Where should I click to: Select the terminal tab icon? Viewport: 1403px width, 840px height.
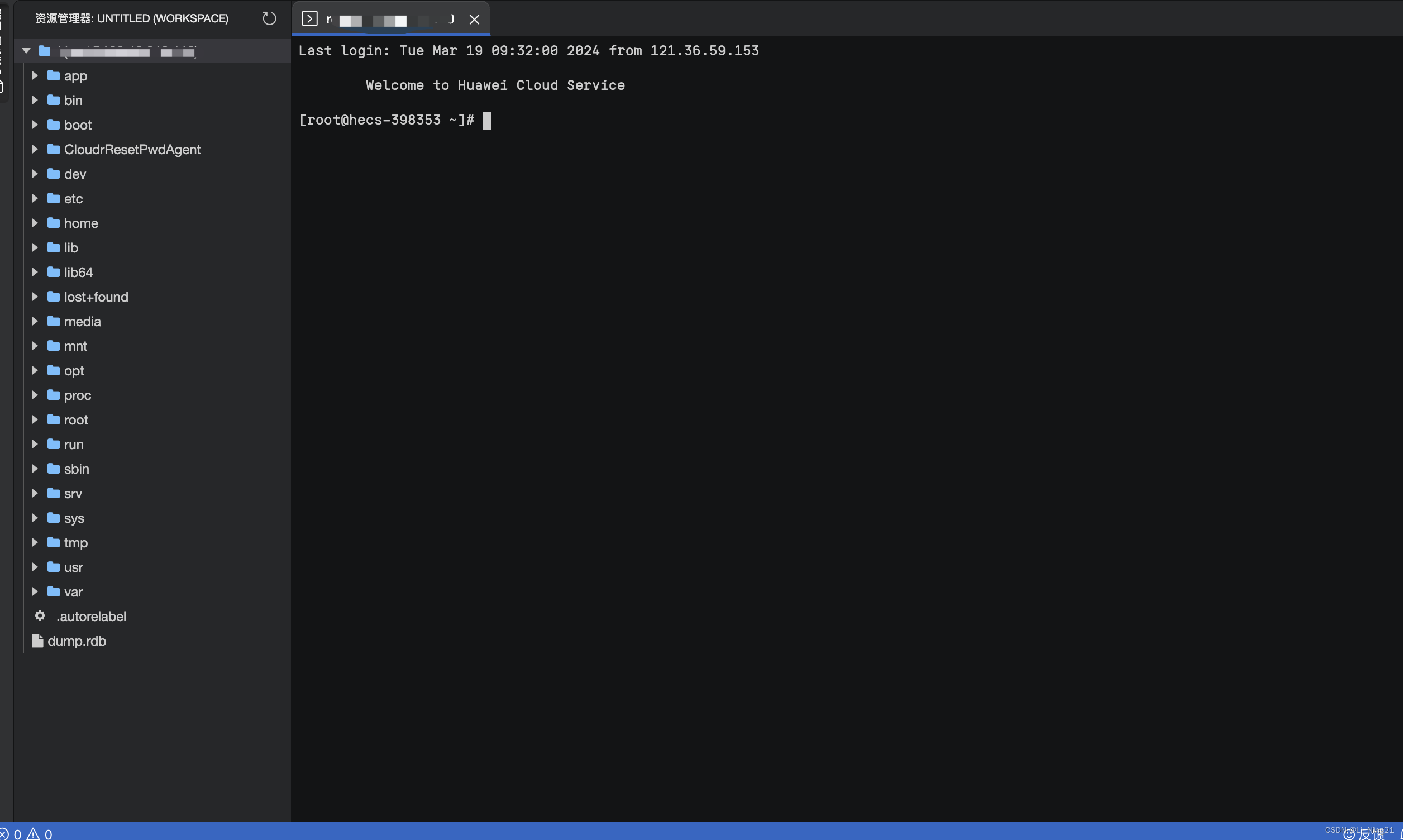[309, 18]
